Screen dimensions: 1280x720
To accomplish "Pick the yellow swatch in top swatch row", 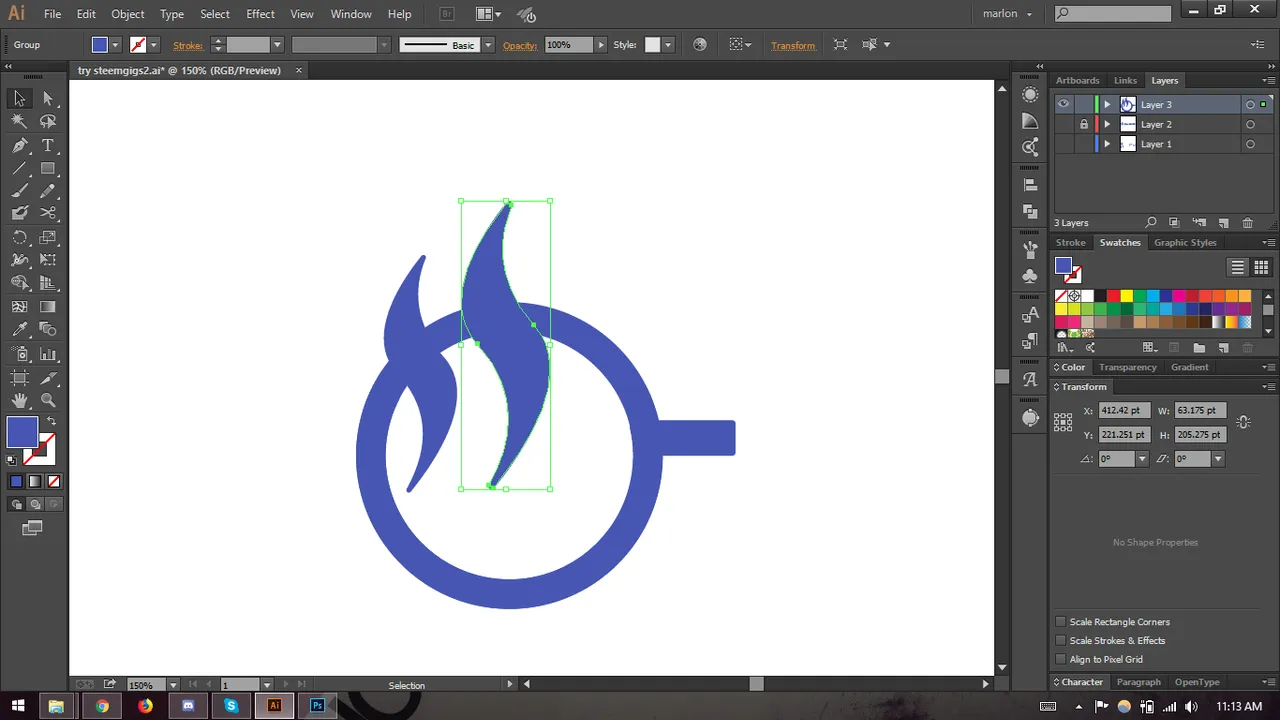I will pyautogui.click(x=1126, y=296).
